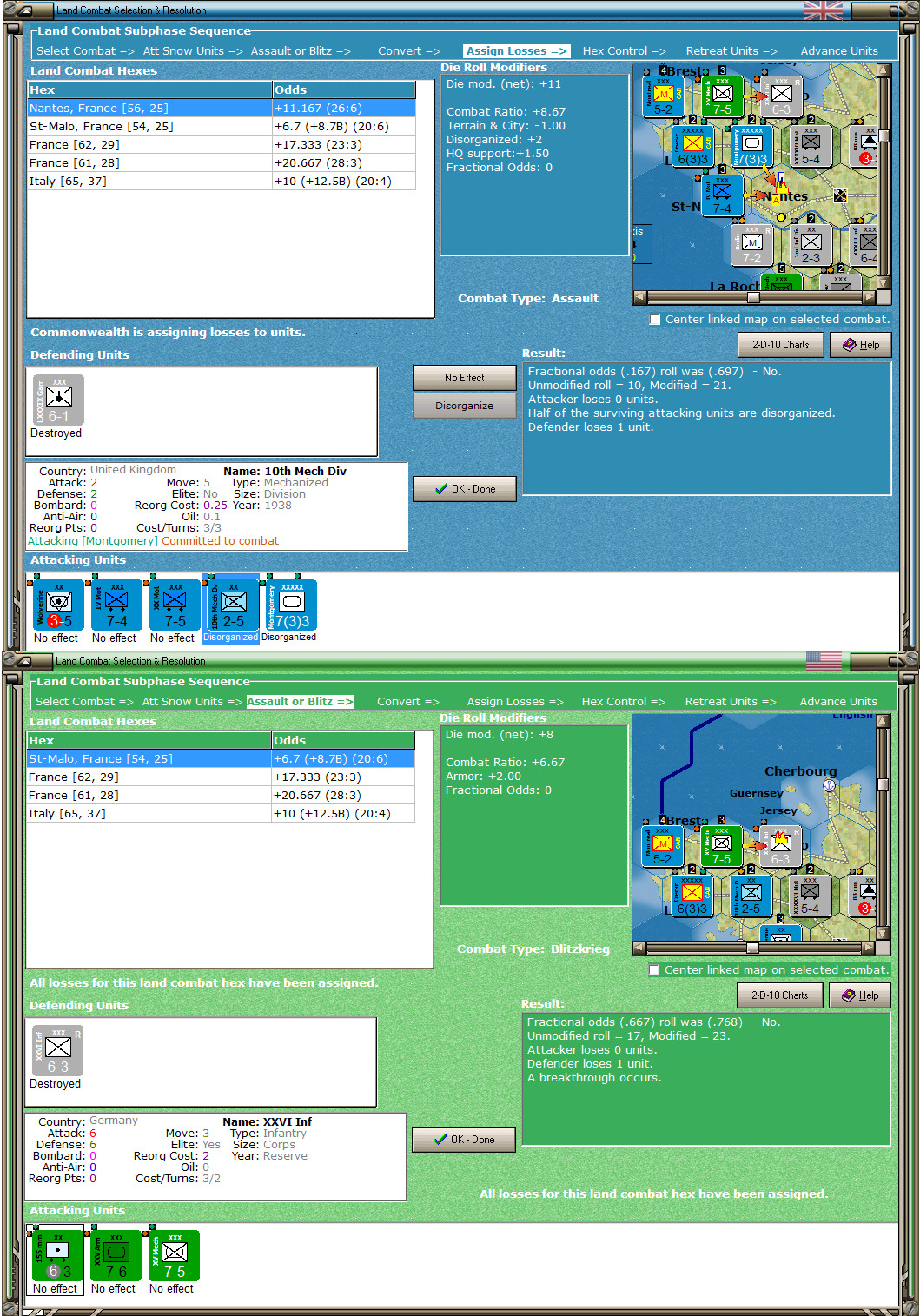Click vertical scrollbar thumb of blue window map
This screenshot has width=920, height=1316.
[x=884, y=136]
